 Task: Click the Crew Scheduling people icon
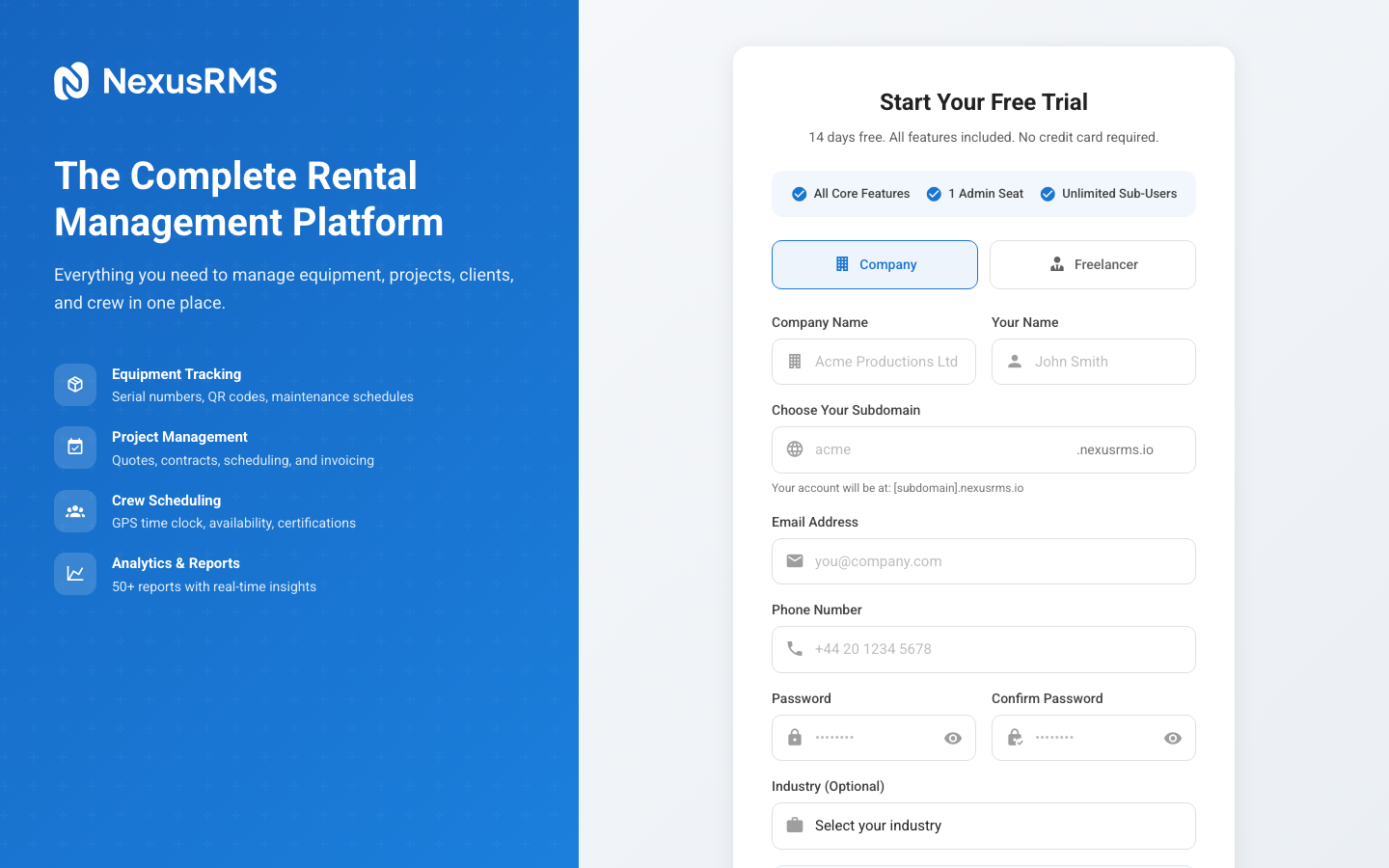tap(75, 511)
